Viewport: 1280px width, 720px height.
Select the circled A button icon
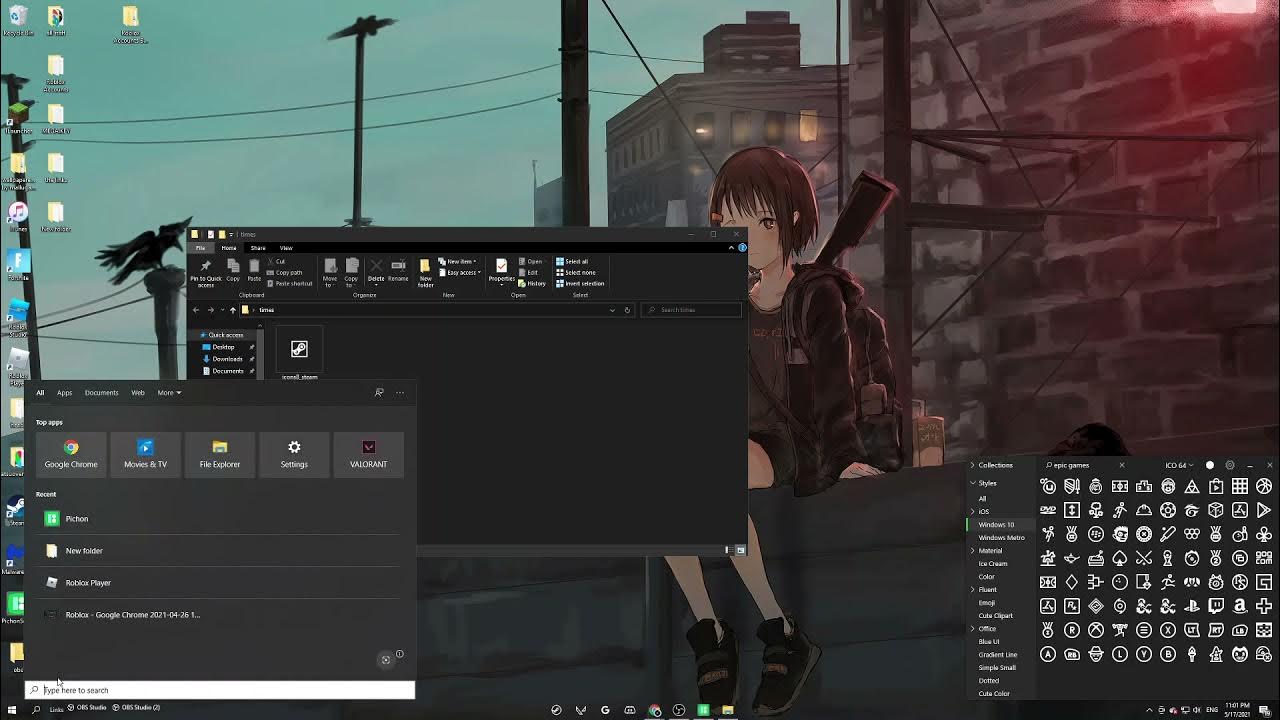coord(1048,654)
